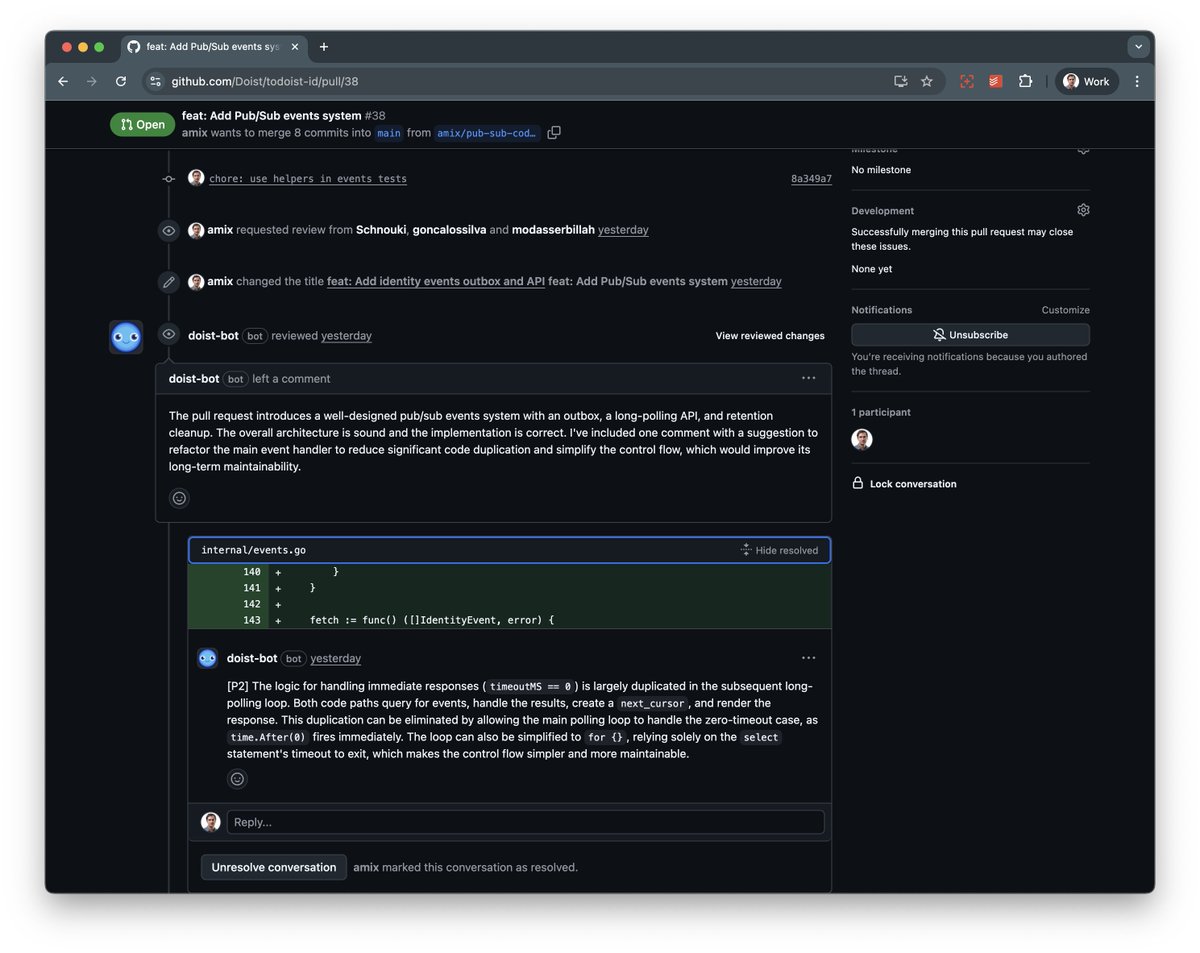Click yesterday timestamp on [P2] comment
This screenshot has height=953, width=1200.
pos(336,659)
